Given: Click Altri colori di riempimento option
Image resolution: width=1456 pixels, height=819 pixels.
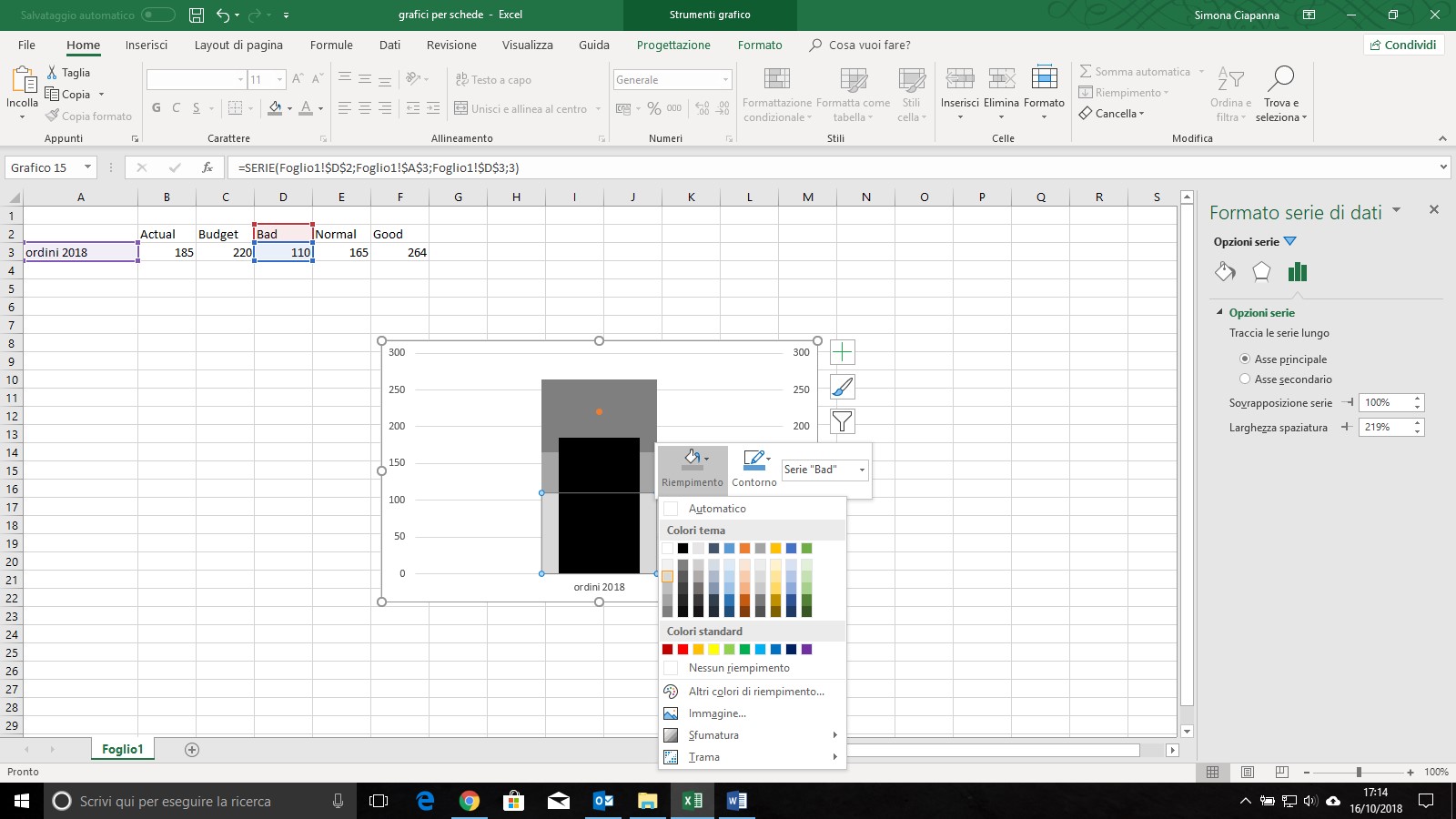Looking at the screenshot, I should [x=755, y=692].
